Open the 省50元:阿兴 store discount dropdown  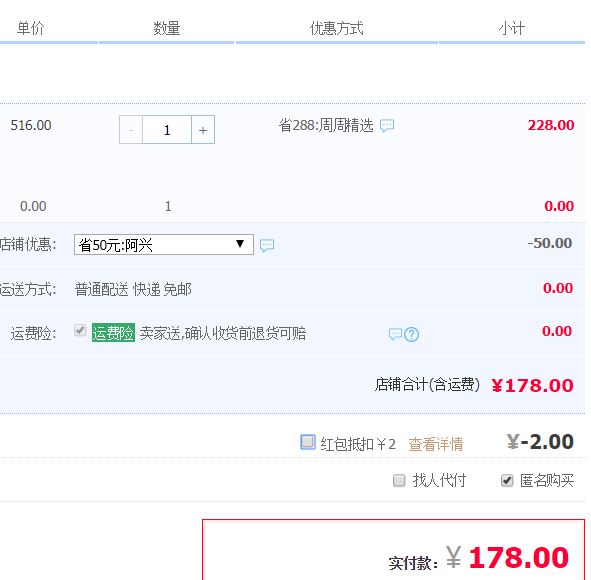[164, 245]
